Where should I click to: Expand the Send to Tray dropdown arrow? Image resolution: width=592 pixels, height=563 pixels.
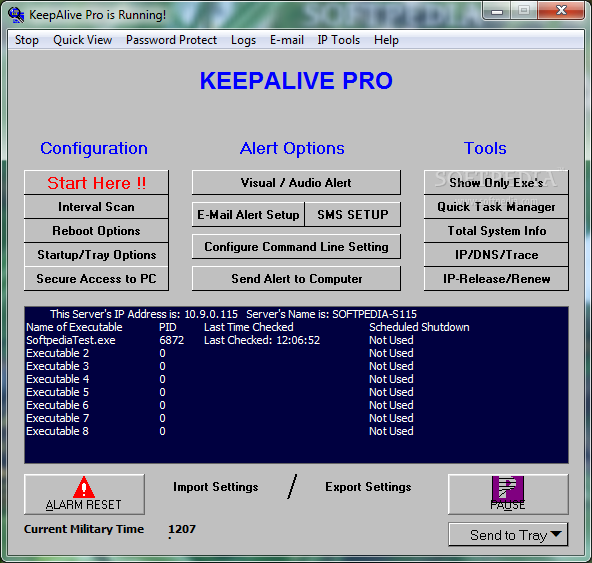click(x=556, y=534)
